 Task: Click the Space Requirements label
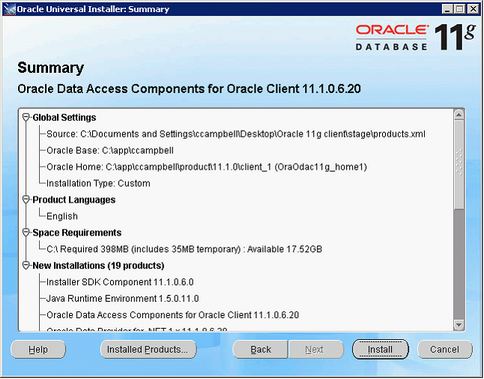77,232
